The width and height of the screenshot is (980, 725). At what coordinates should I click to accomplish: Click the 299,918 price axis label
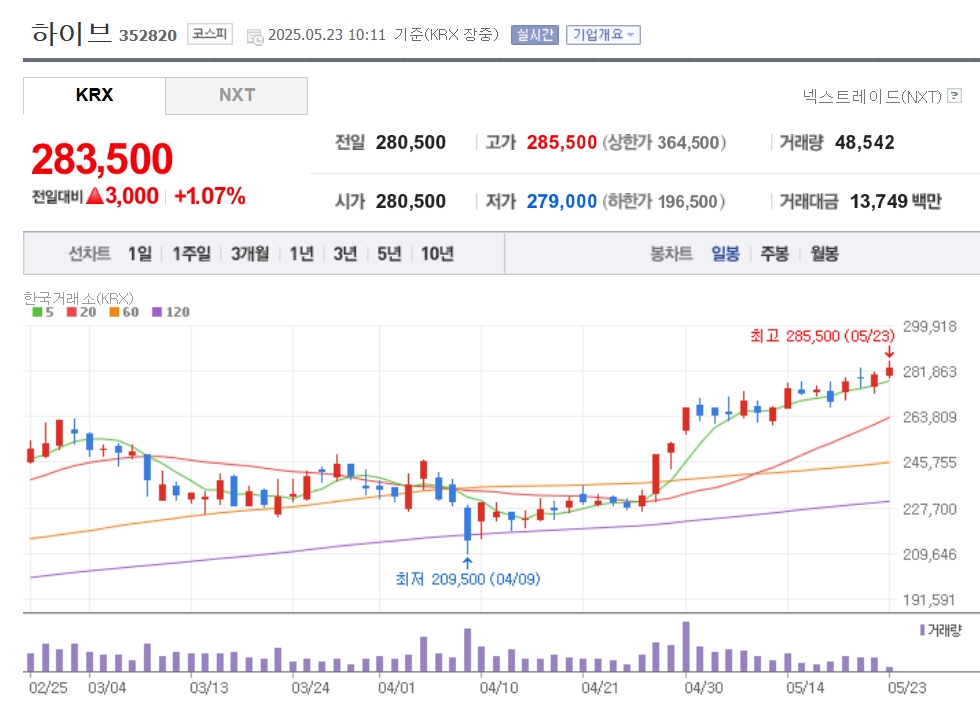coord(929,326)
